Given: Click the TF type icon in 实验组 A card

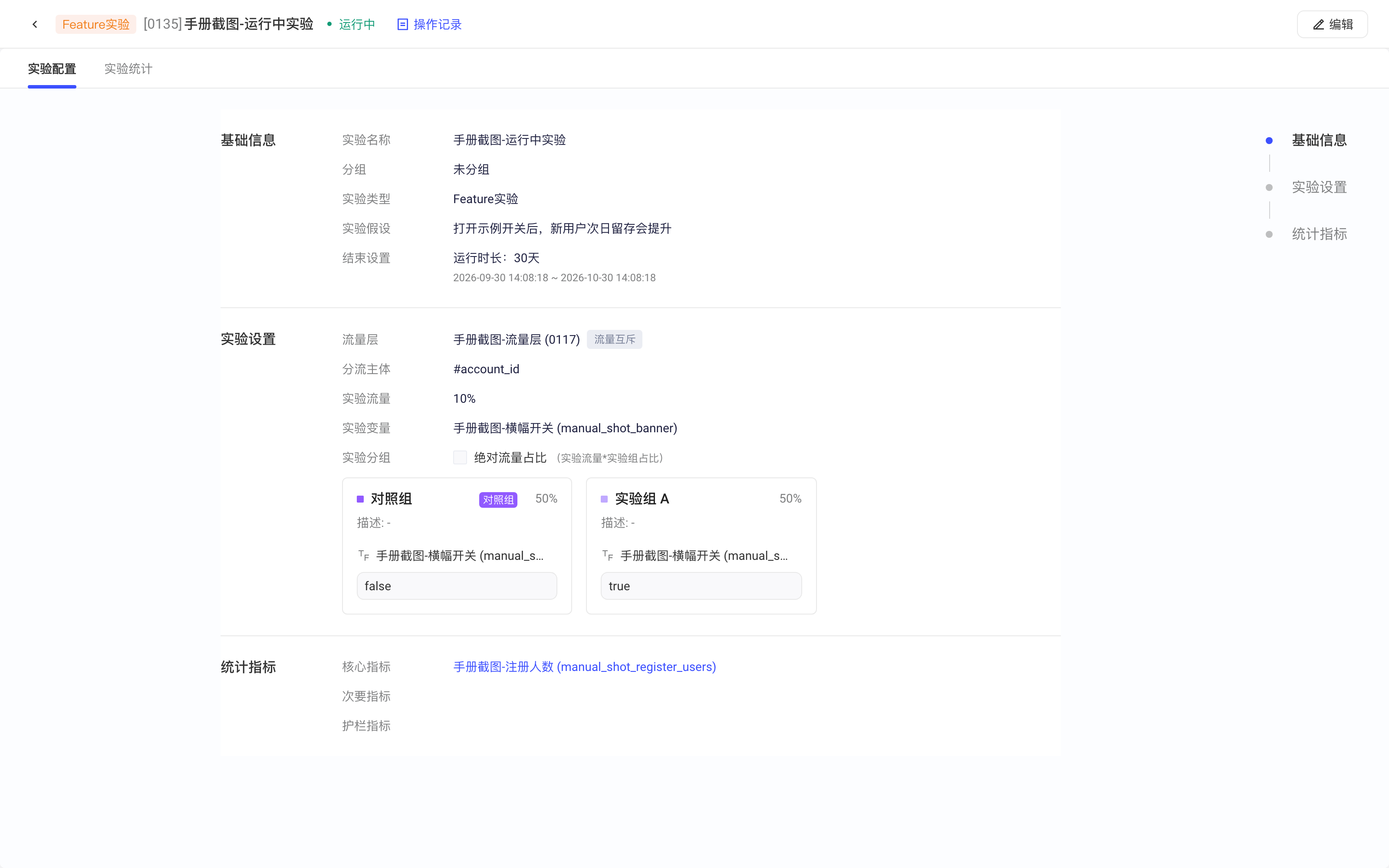Looking at the screenshot, I should click(x=608, y=555).
